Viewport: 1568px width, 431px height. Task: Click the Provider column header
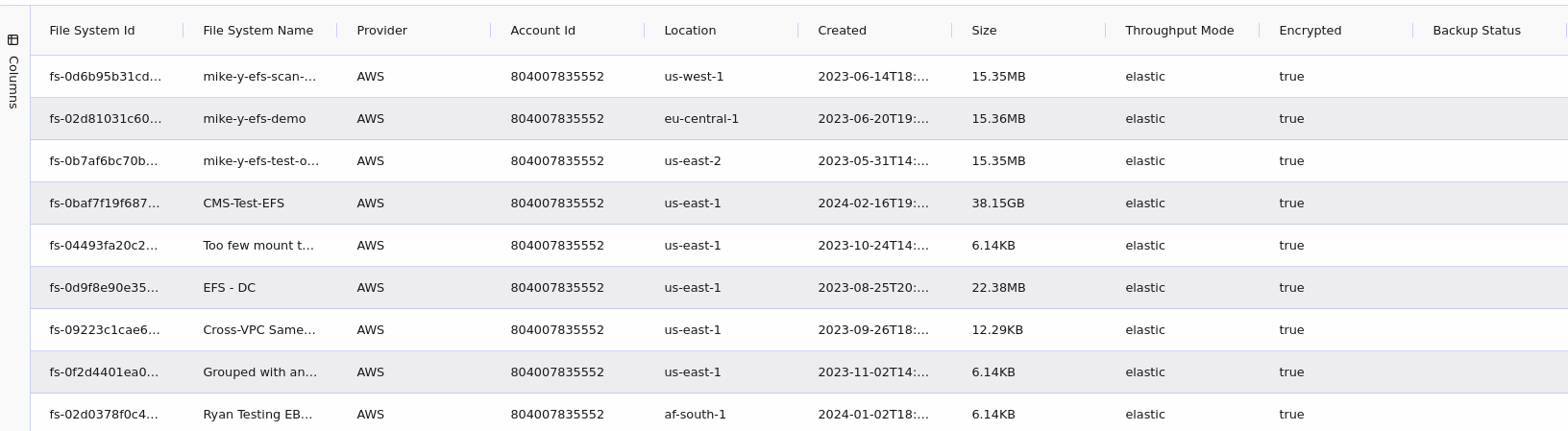pyautogui.click(x=381, y=31)
